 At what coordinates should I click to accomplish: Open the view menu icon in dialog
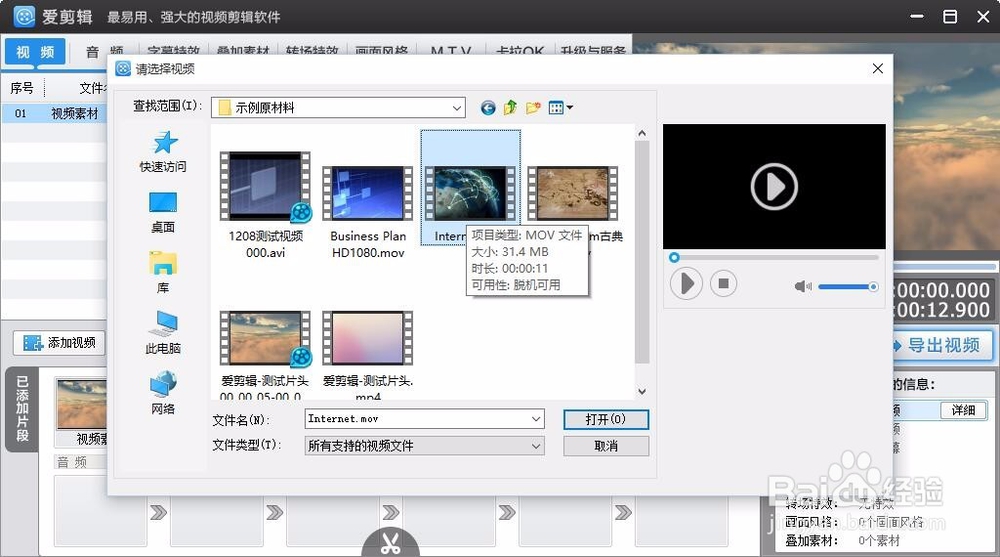tap(560, 108)
